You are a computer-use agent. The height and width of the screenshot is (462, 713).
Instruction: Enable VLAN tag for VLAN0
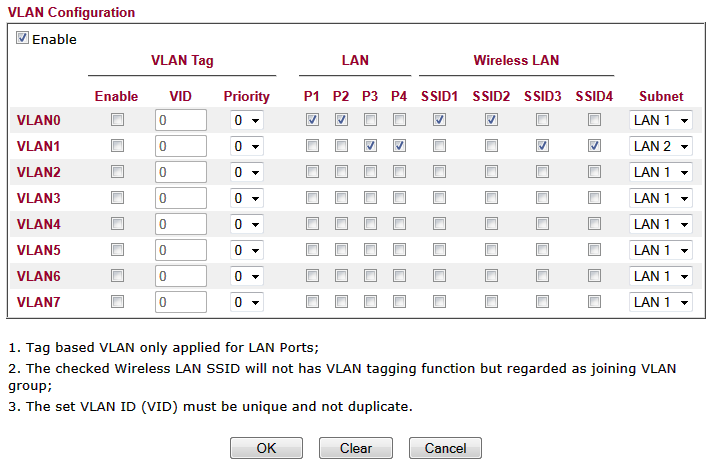tap(117, 120)
